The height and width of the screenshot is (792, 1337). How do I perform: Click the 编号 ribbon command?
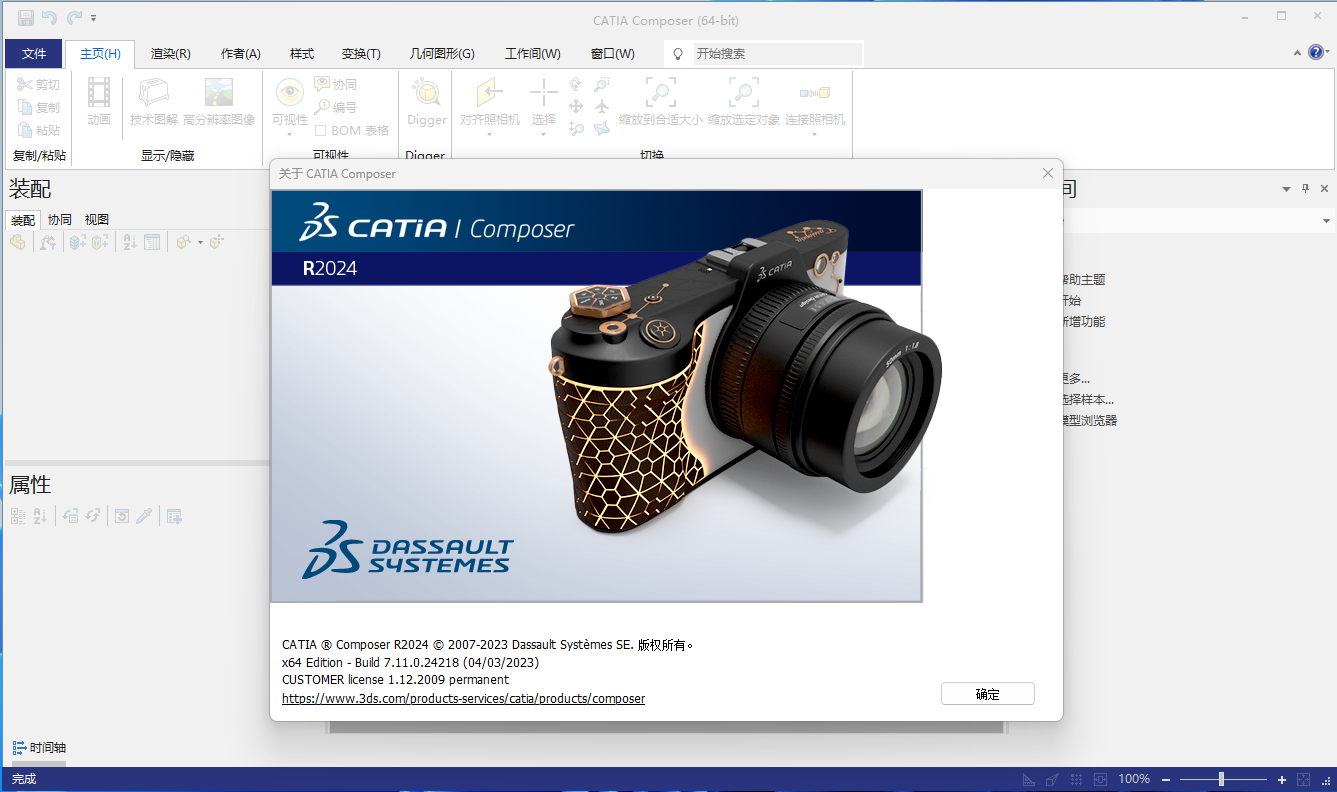(335, 107)
